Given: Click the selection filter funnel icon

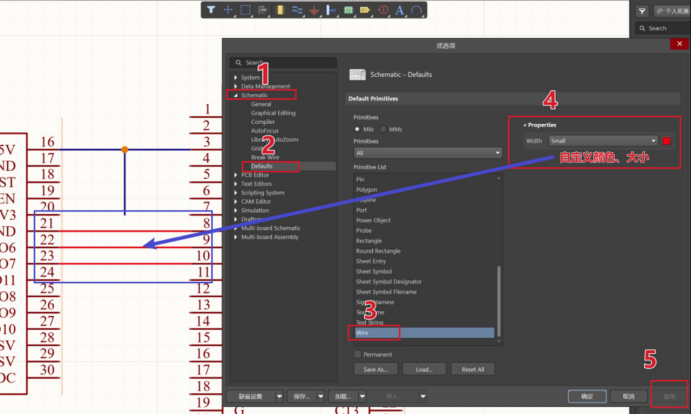Looking at the screenshot, I should coord(212,10).
